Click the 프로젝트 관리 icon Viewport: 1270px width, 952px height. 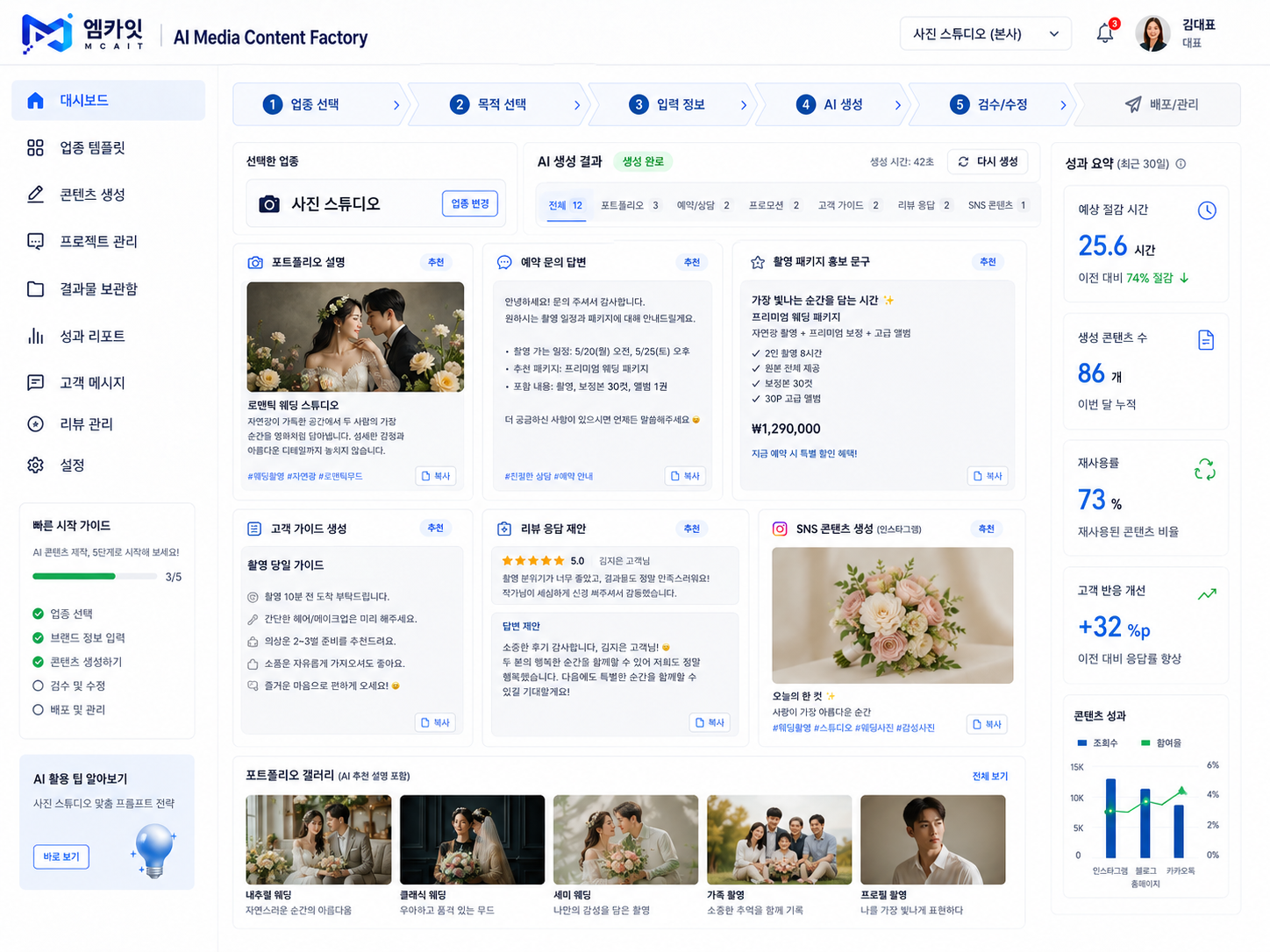[35, 241]
